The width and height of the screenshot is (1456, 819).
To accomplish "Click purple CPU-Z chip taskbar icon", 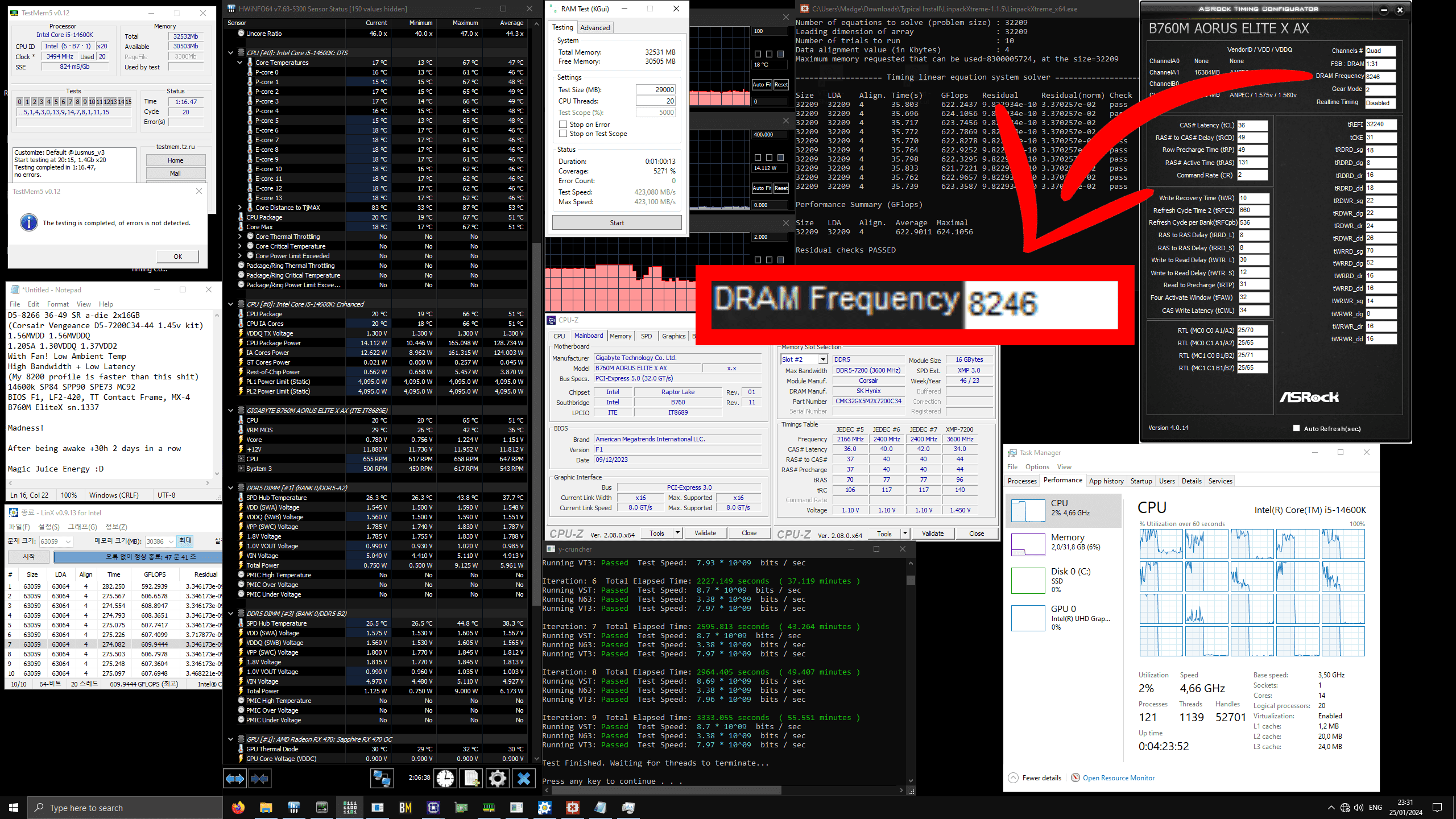I will 433,808.
